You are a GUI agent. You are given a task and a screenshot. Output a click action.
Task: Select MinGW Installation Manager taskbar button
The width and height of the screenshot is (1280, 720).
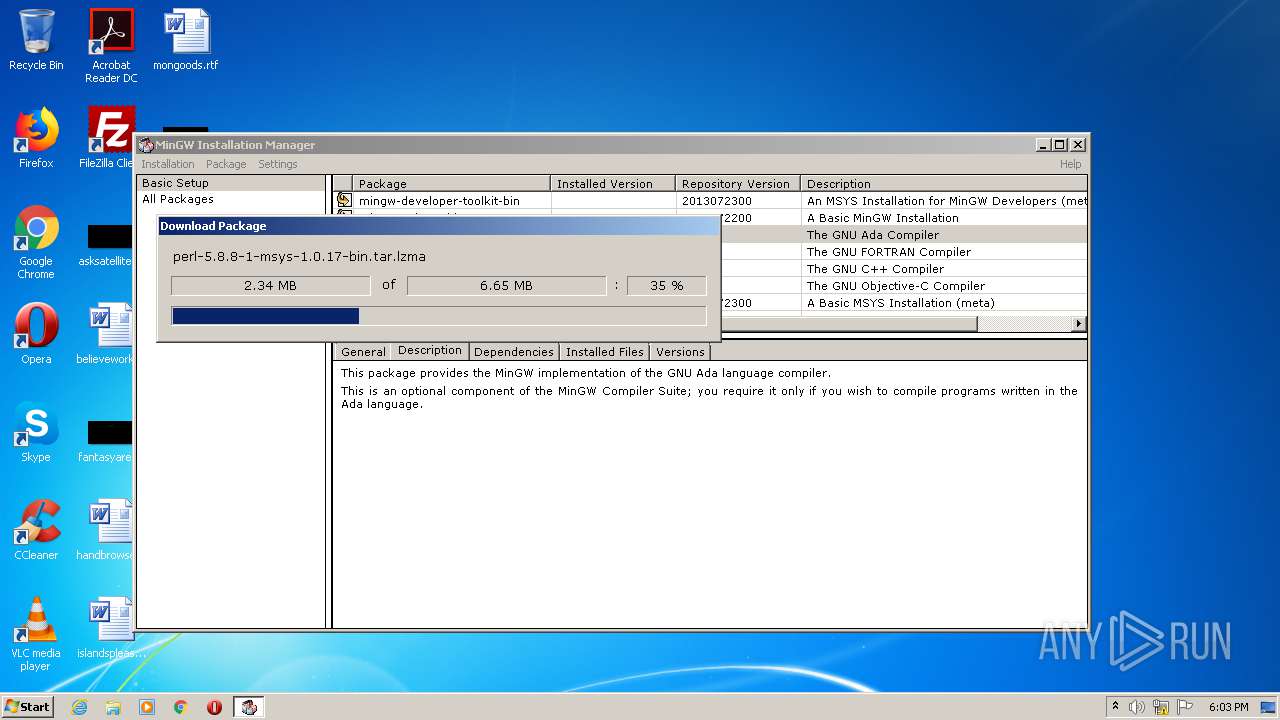249,707
